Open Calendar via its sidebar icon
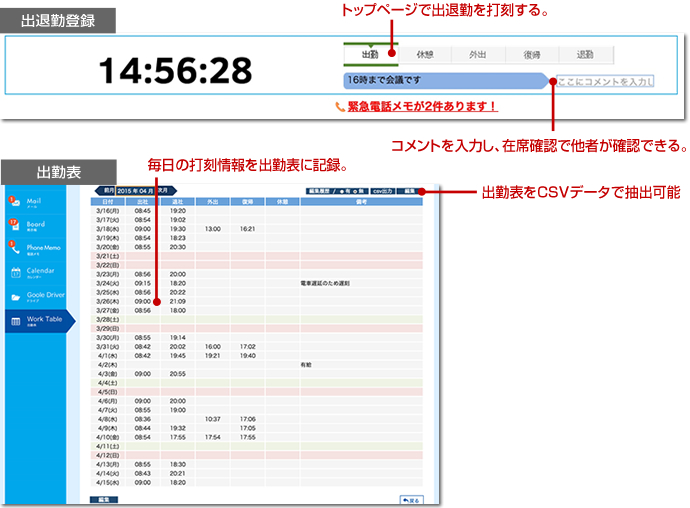 (x=15, y=272)
